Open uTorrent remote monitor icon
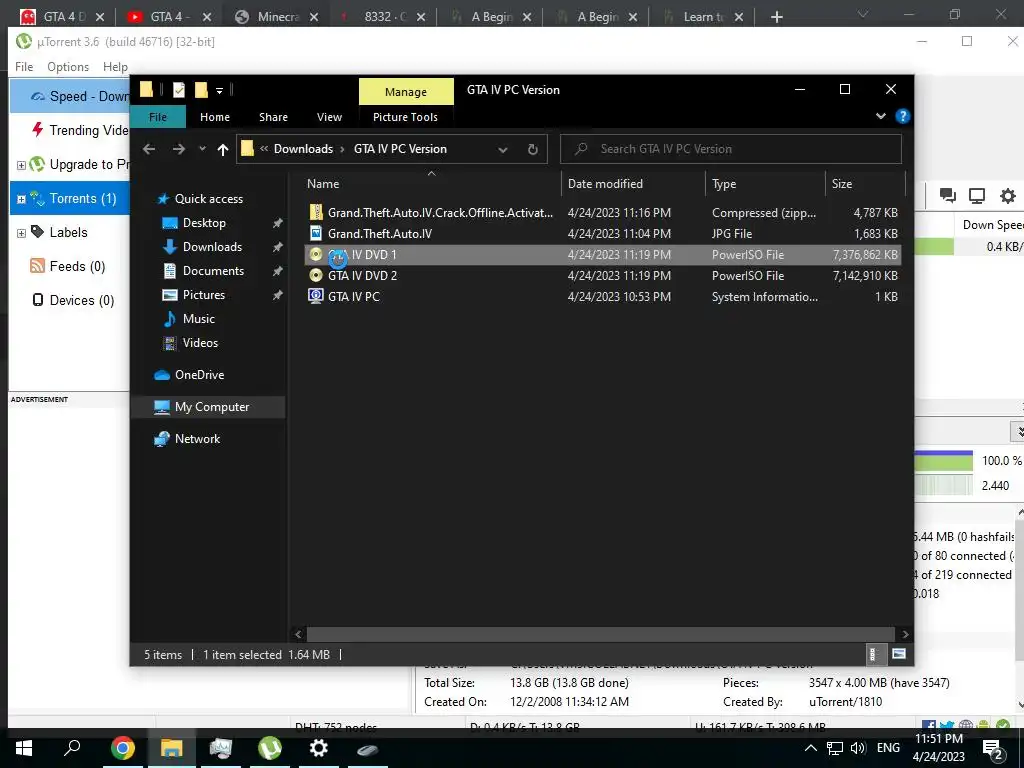1024x768 pixels. point(977,195)
